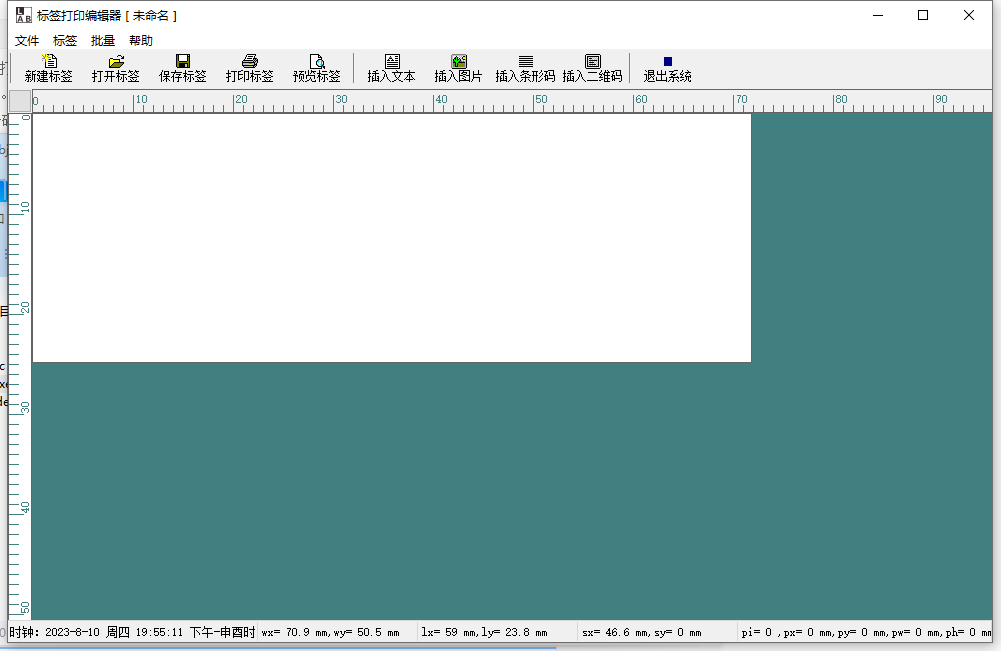Open a label with 打开标签
Screen dimensions: 1001x651
coord(116,68)
